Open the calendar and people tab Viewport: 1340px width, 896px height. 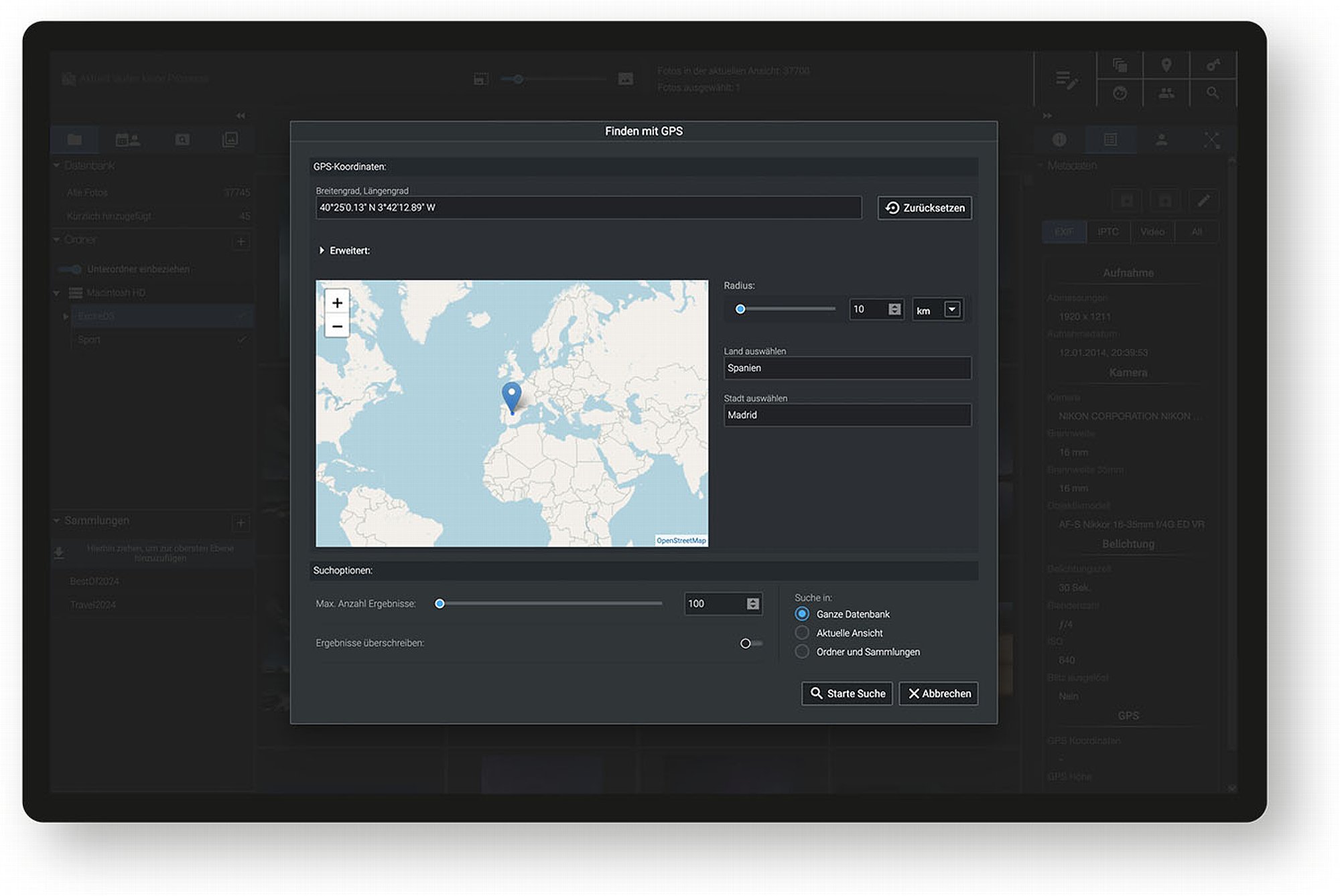tap(127, 139)
